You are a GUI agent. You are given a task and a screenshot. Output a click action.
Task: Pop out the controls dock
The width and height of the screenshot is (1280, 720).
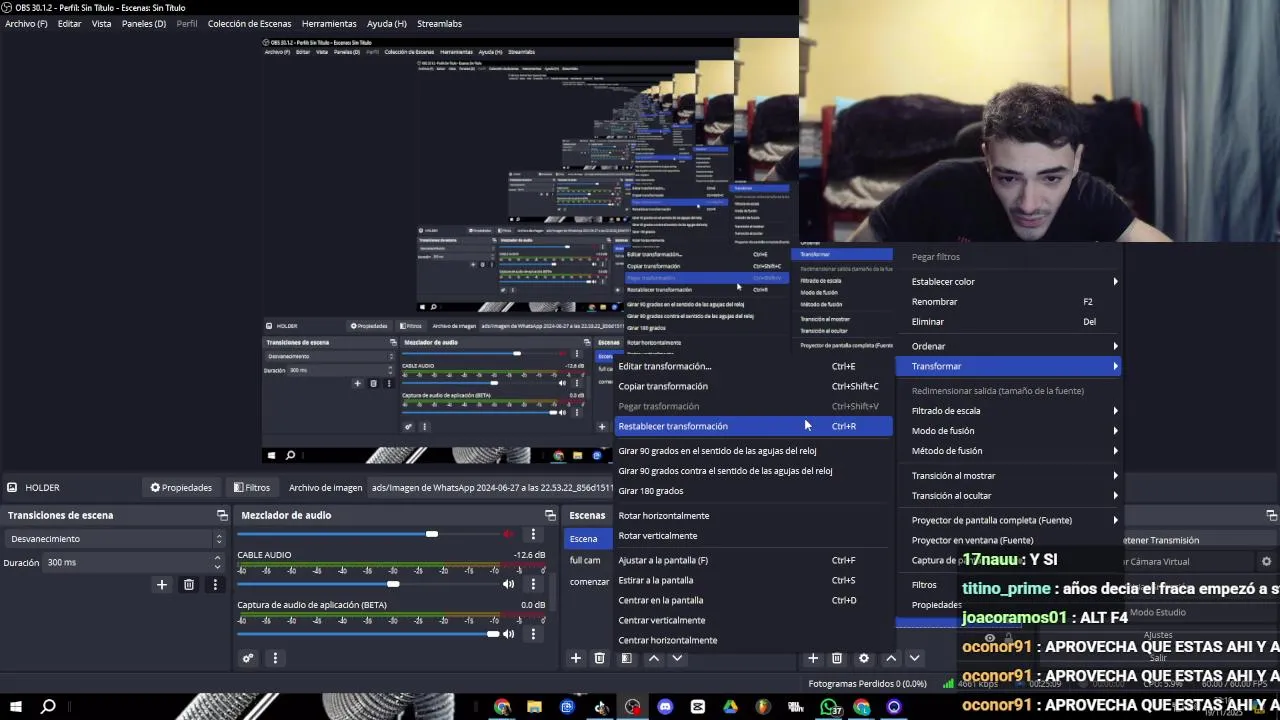pos(1271,515)
